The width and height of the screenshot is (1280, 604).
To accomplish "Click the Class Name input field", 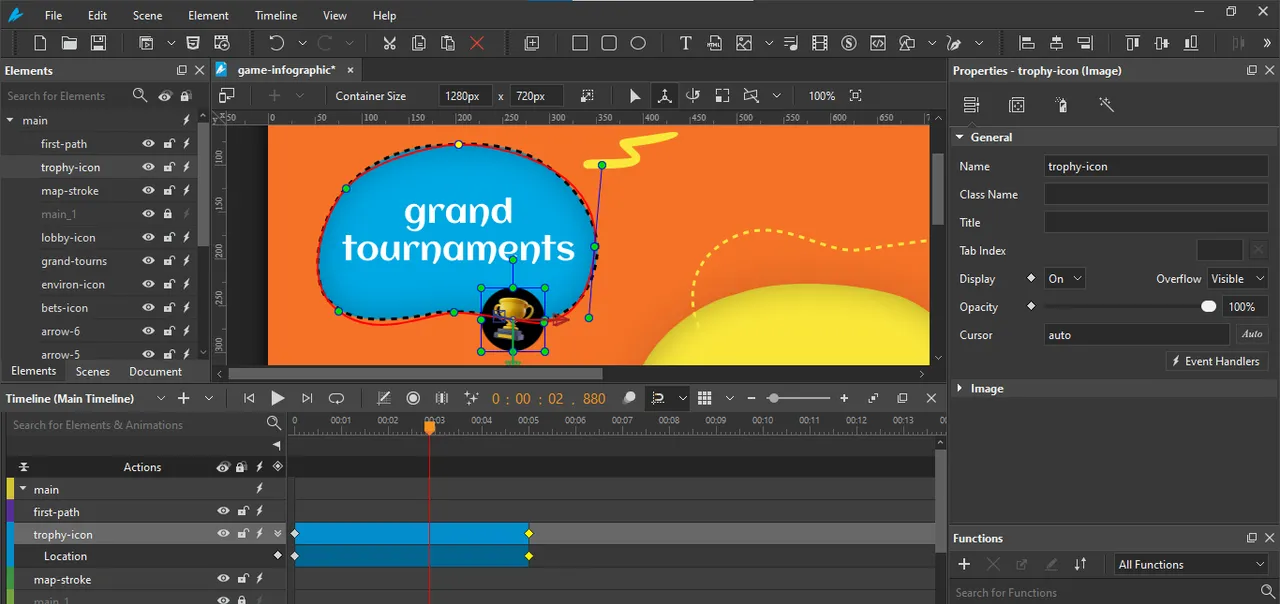I will click(1156, 194).
